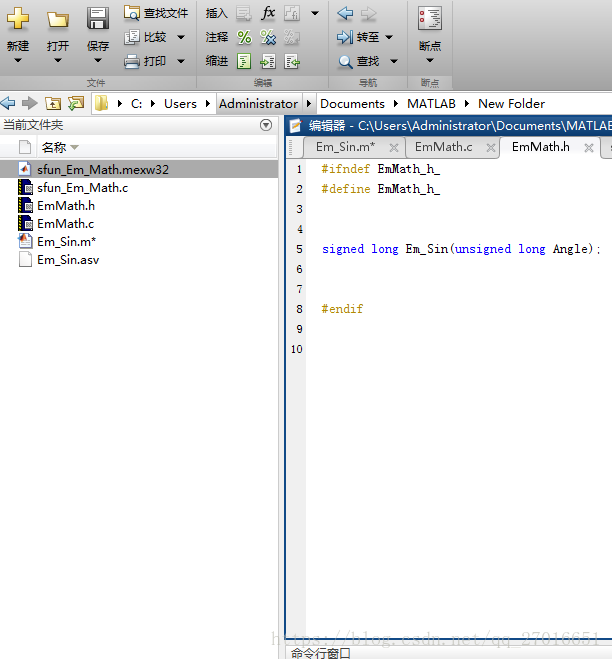Open the Find (查找) dropdown arrow
The image size is (612, 659).
click(394, 61)
